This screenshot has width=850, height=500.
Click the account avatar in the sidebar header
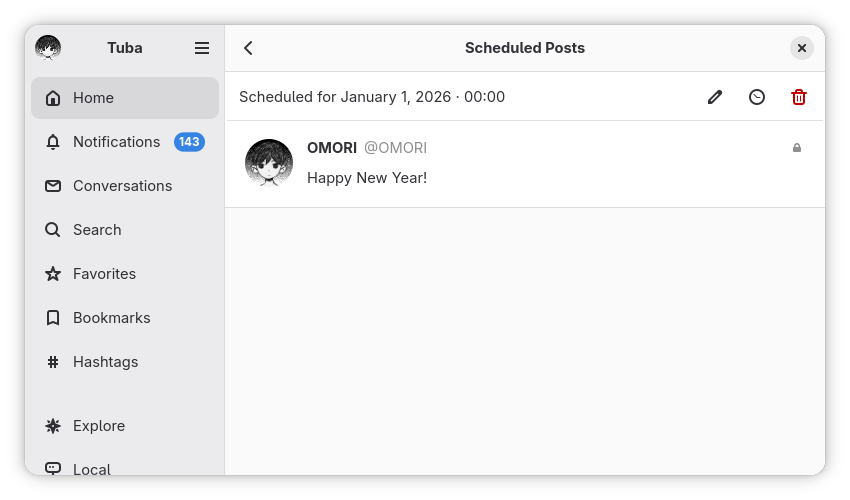[x=48, y=48]
